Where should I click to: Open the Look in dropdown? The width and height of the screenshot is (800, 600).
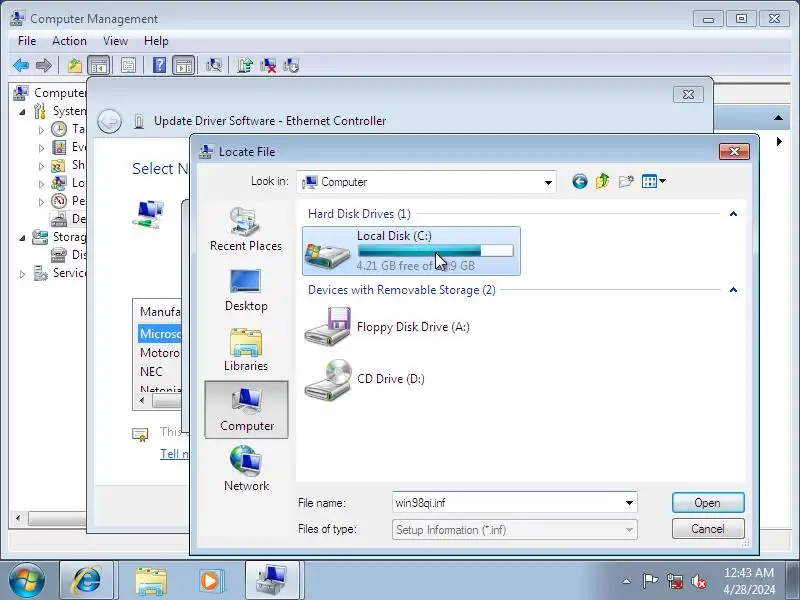(548, 182)
